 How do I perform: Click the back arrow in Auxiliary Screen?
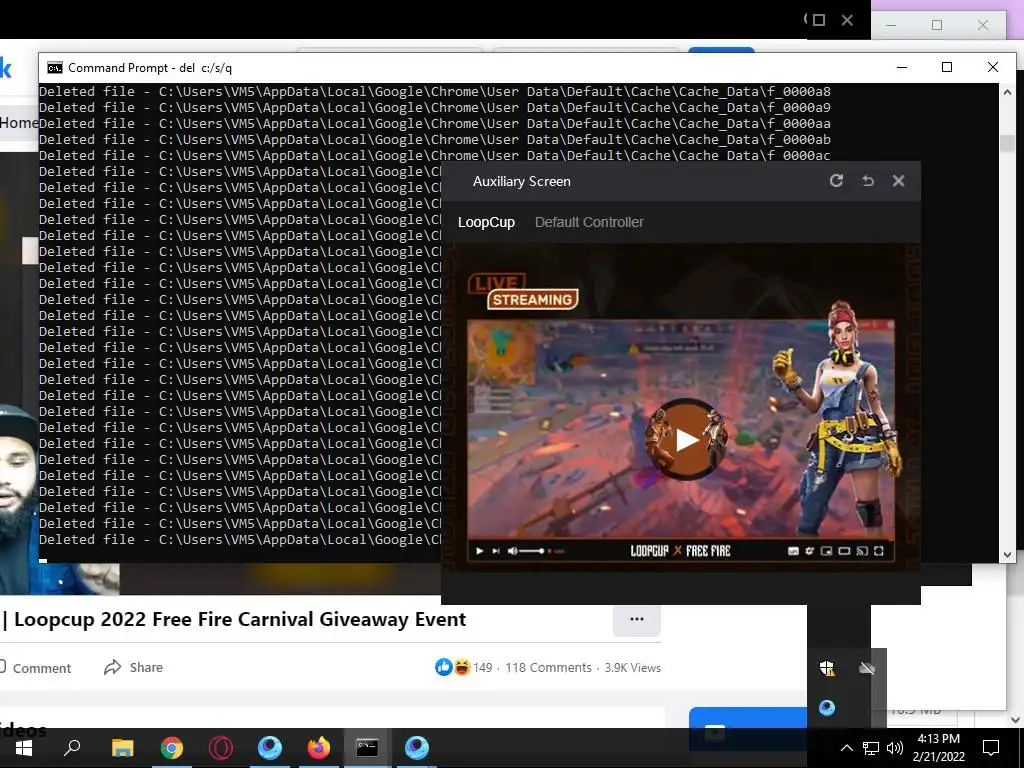[x=867, y=181]
